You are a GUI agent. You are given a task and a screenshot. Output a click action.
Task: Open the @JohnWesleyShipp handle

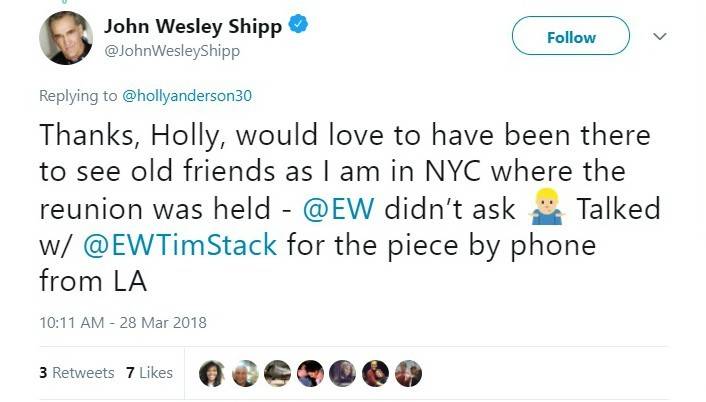point(172,51)
